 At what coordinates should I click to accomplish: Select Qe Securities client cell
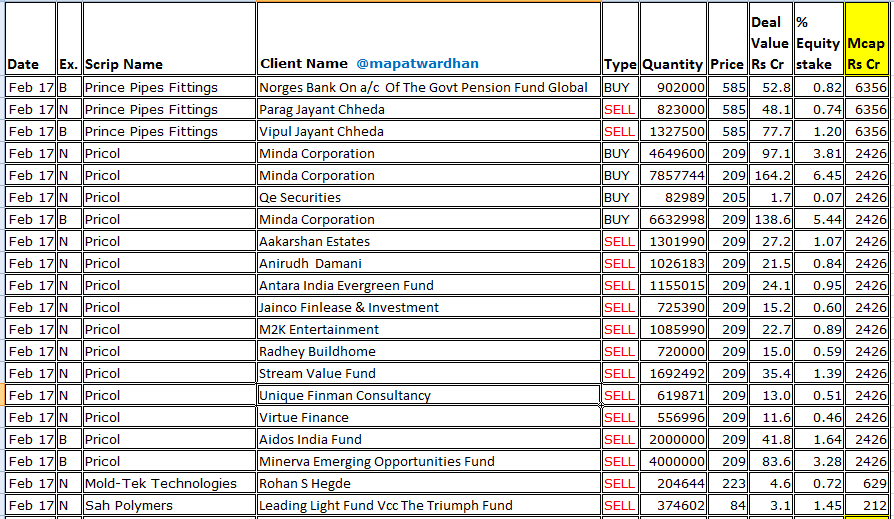coord(429,197)
